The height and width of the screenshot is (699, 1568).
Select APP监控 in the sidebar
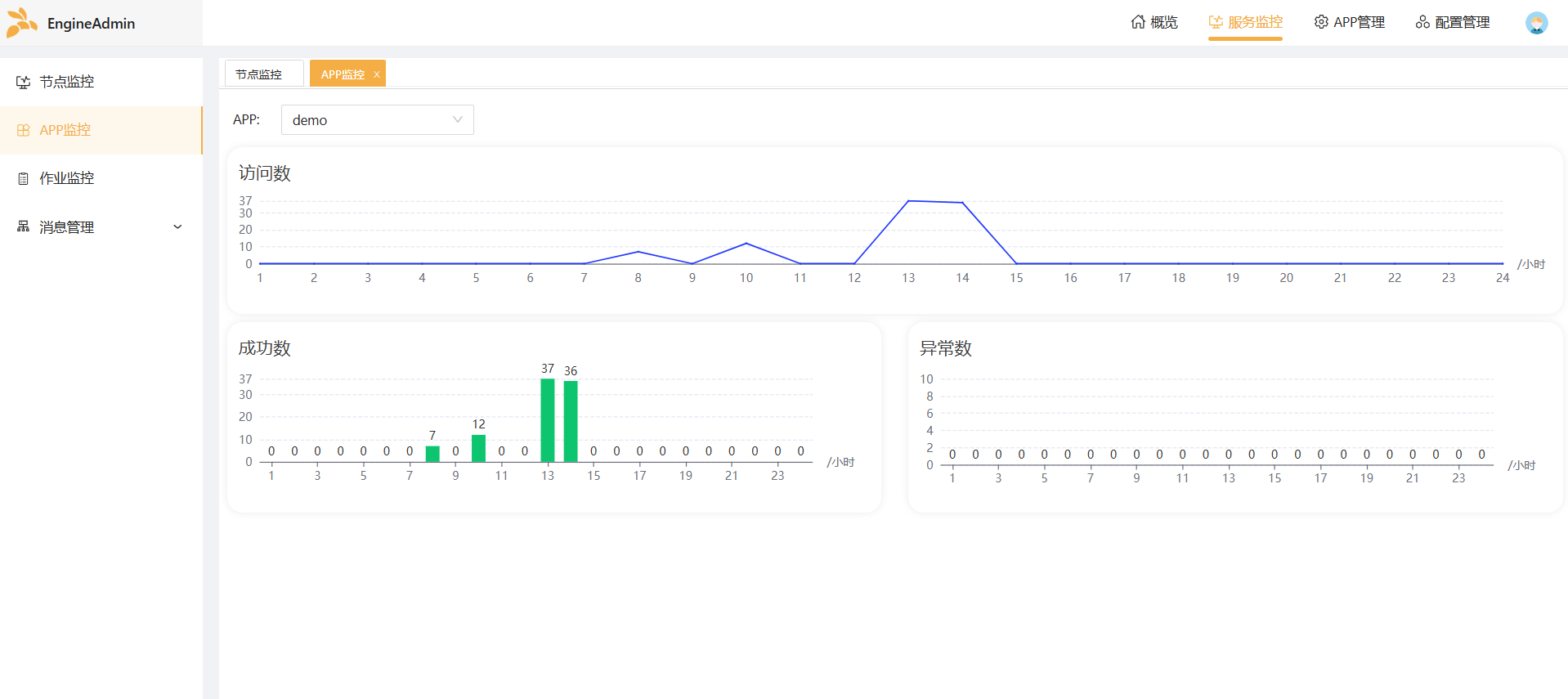pyautogui.click(x=101, y=130)
